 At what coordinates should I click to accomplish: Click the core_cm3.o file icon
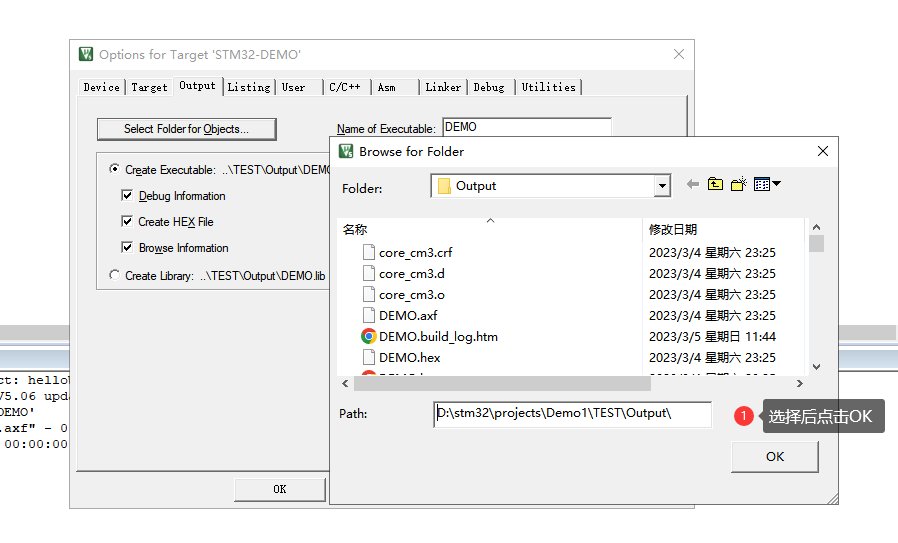[369, 294]
